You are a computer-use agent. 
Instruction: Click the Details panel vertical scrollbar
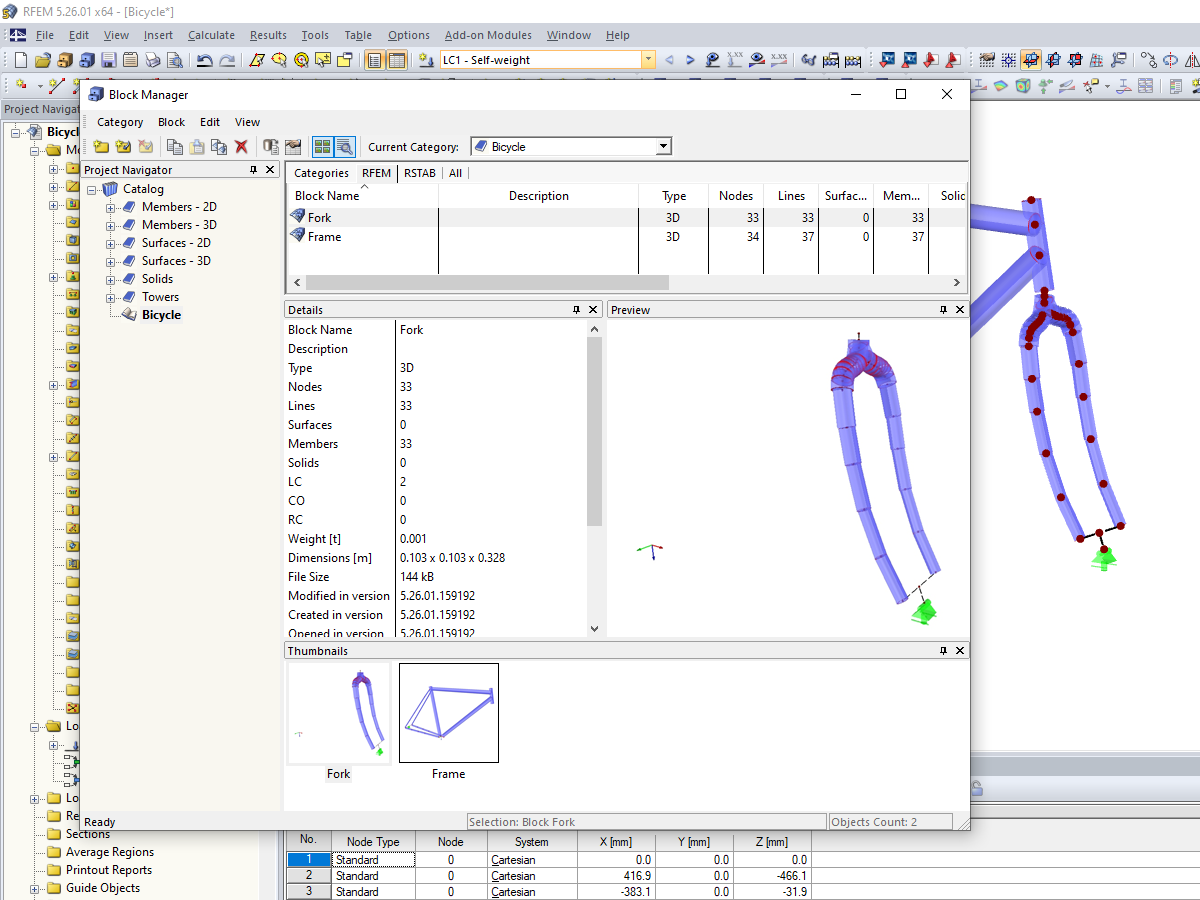[x=594, y=430]
